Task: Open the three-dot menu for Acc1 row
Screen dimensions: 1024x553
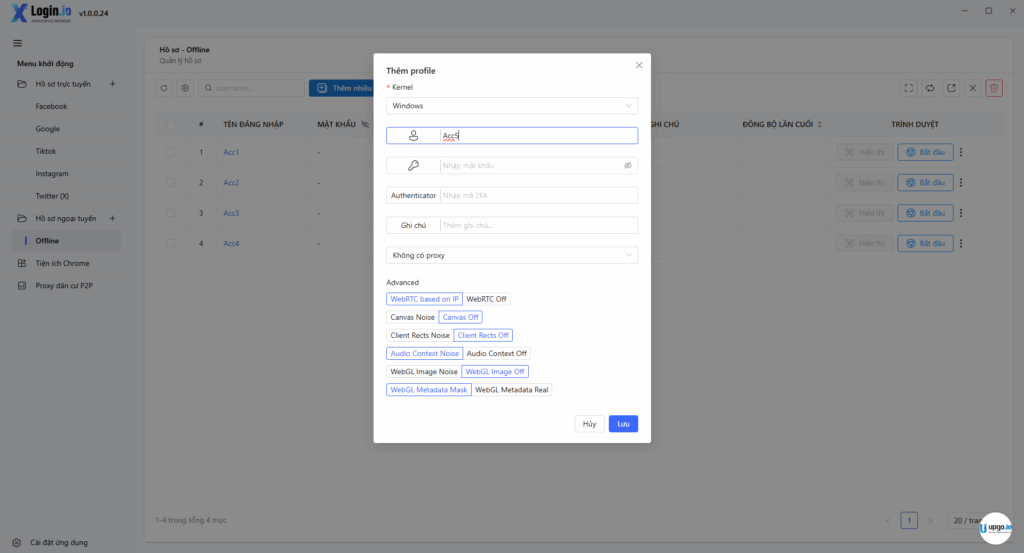Action: click(961, 153)
